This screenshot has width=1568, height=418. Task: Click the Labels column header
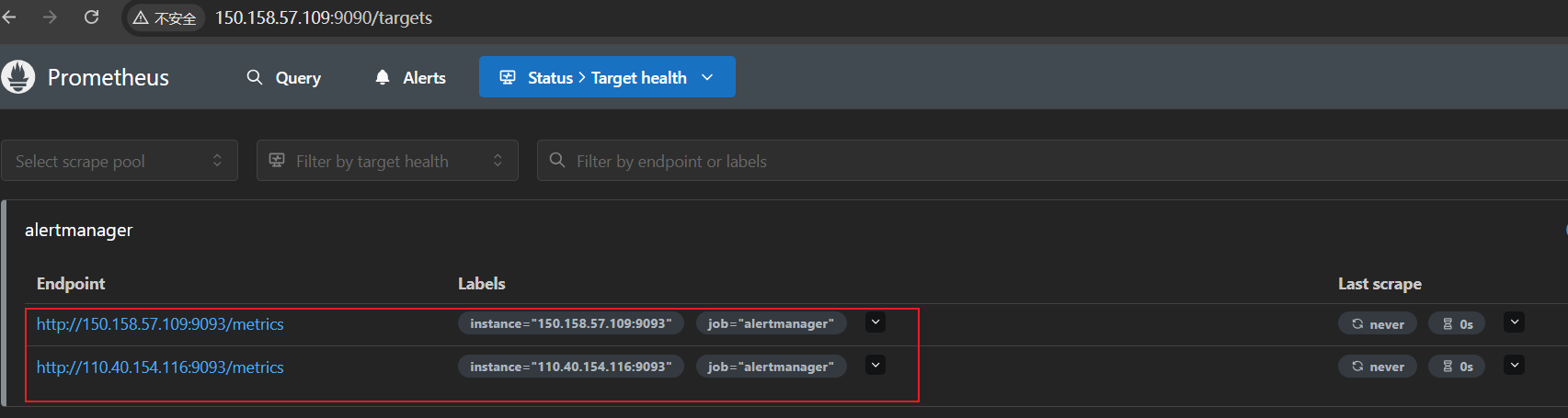pos(482,284)
